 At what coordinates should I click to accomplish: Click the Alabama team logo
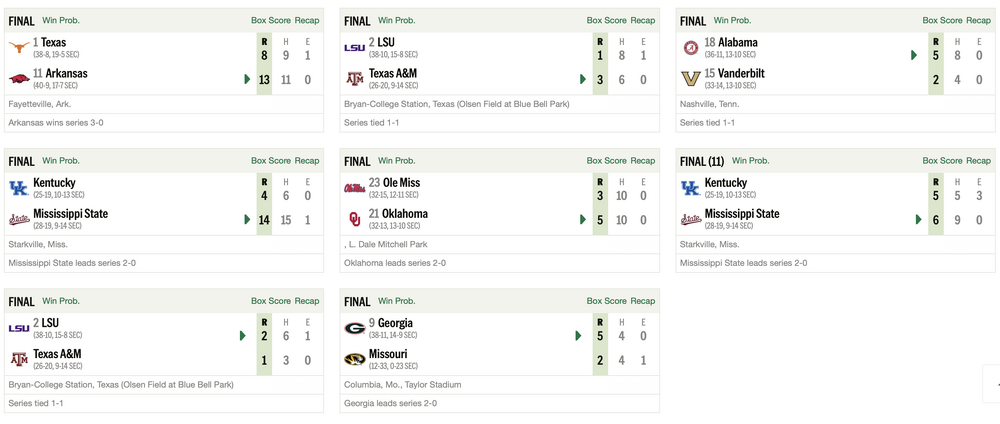click(x=691, y=47)
